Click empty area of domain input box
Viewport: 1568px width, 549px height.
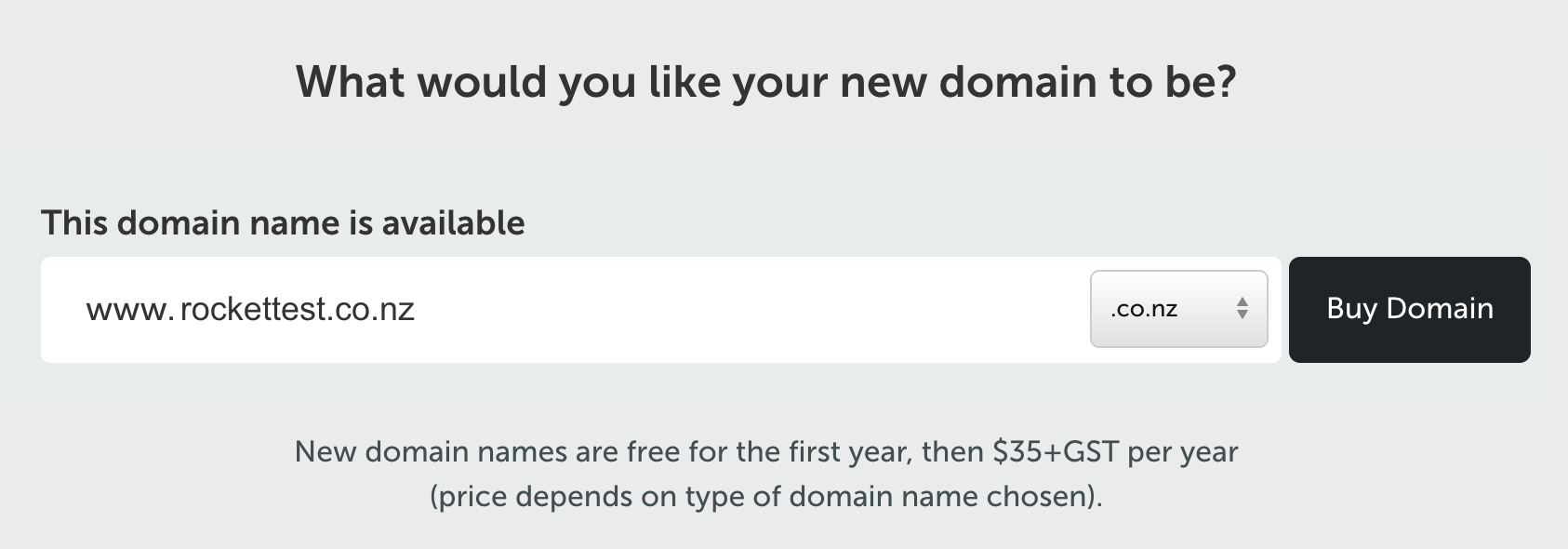tap(744, 309)
